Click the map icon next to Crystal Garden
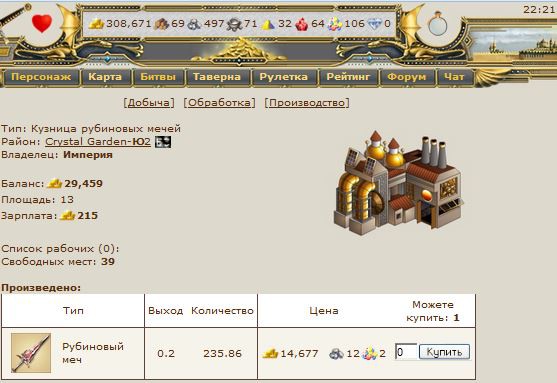 coord(163,142)
